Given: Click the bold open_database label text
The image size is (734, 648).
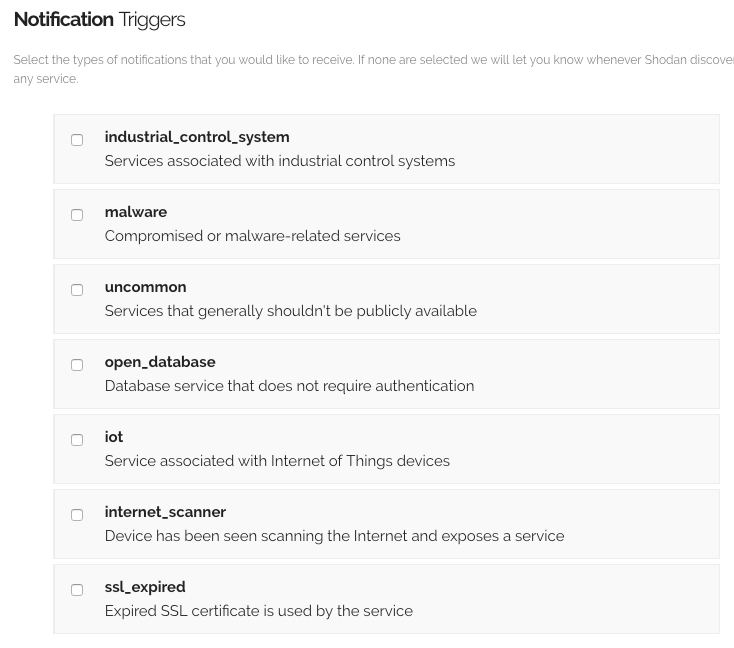Looking at the screenshot, I should [160, 362].
